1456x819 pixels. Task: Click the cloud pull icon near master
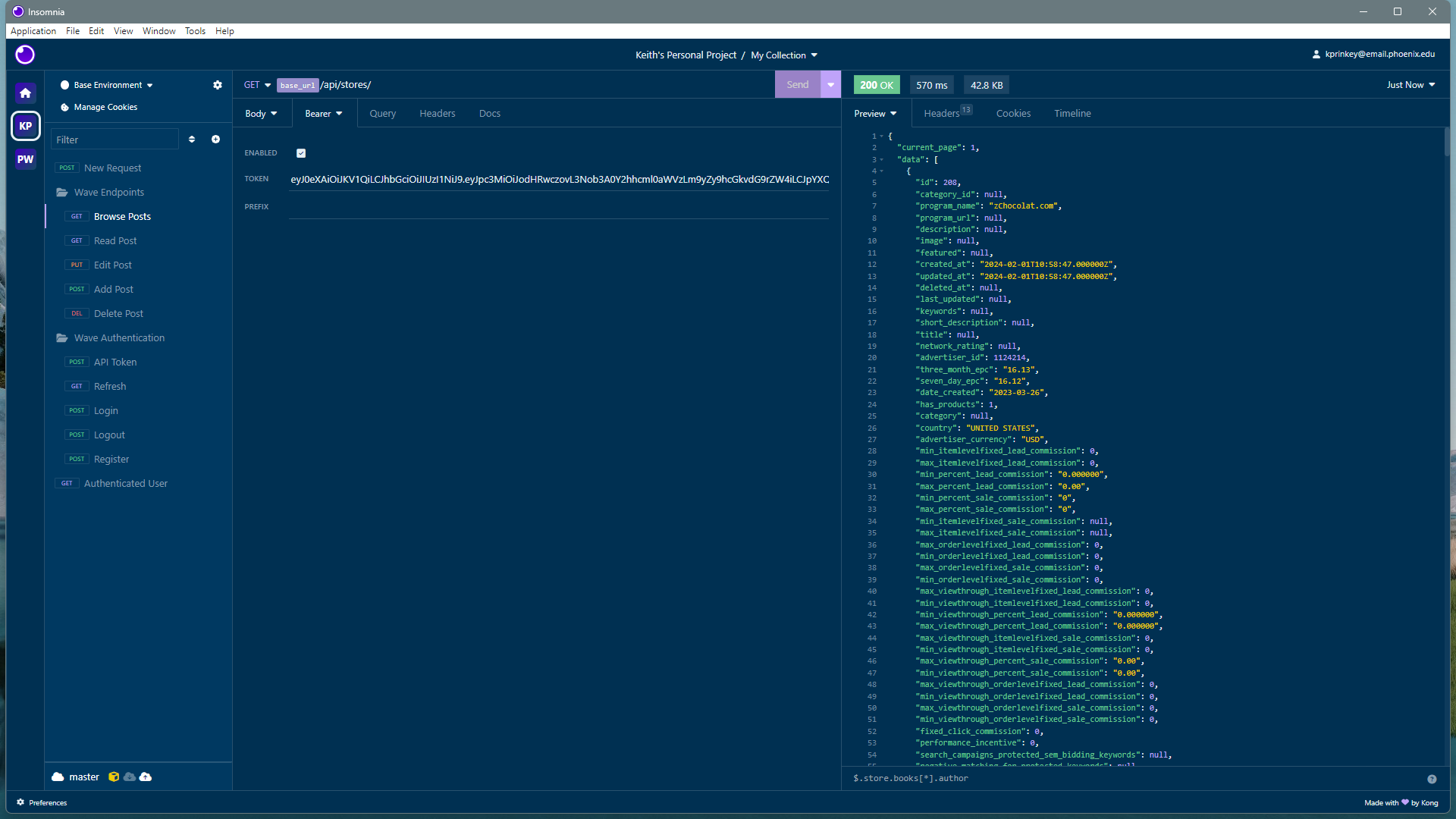(130, 777)
